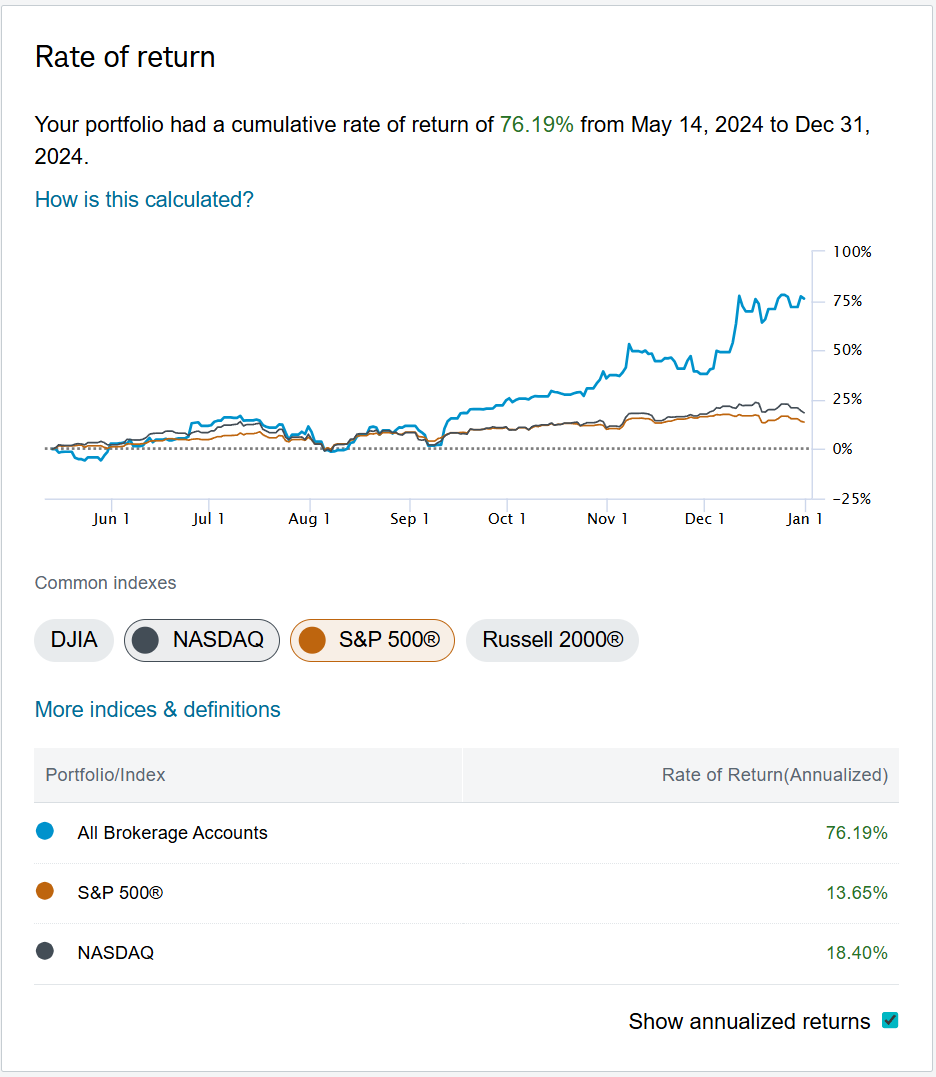Click S&P 500 13.65% return value
Viewport: 936px width, 1077px height.
click(x=856, y=892)
